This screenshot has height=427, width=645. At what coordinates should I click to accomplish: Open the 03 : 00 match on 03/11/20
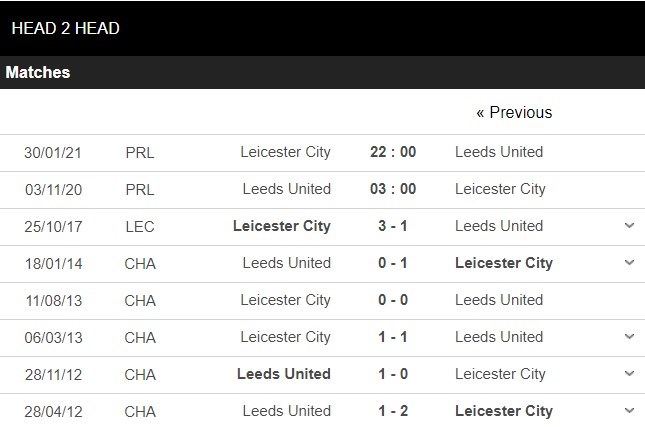pyautogui.click(x=392, y=189)
